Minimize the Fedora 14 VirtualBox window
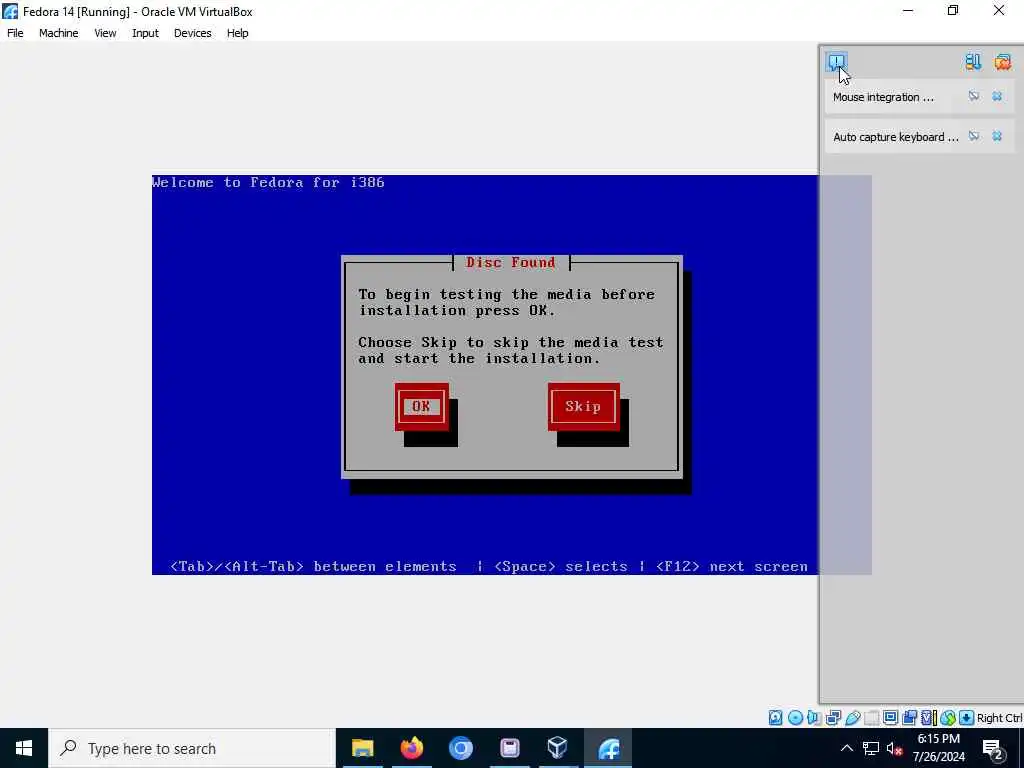This screenshot has height=768, width=1024. 908,10
